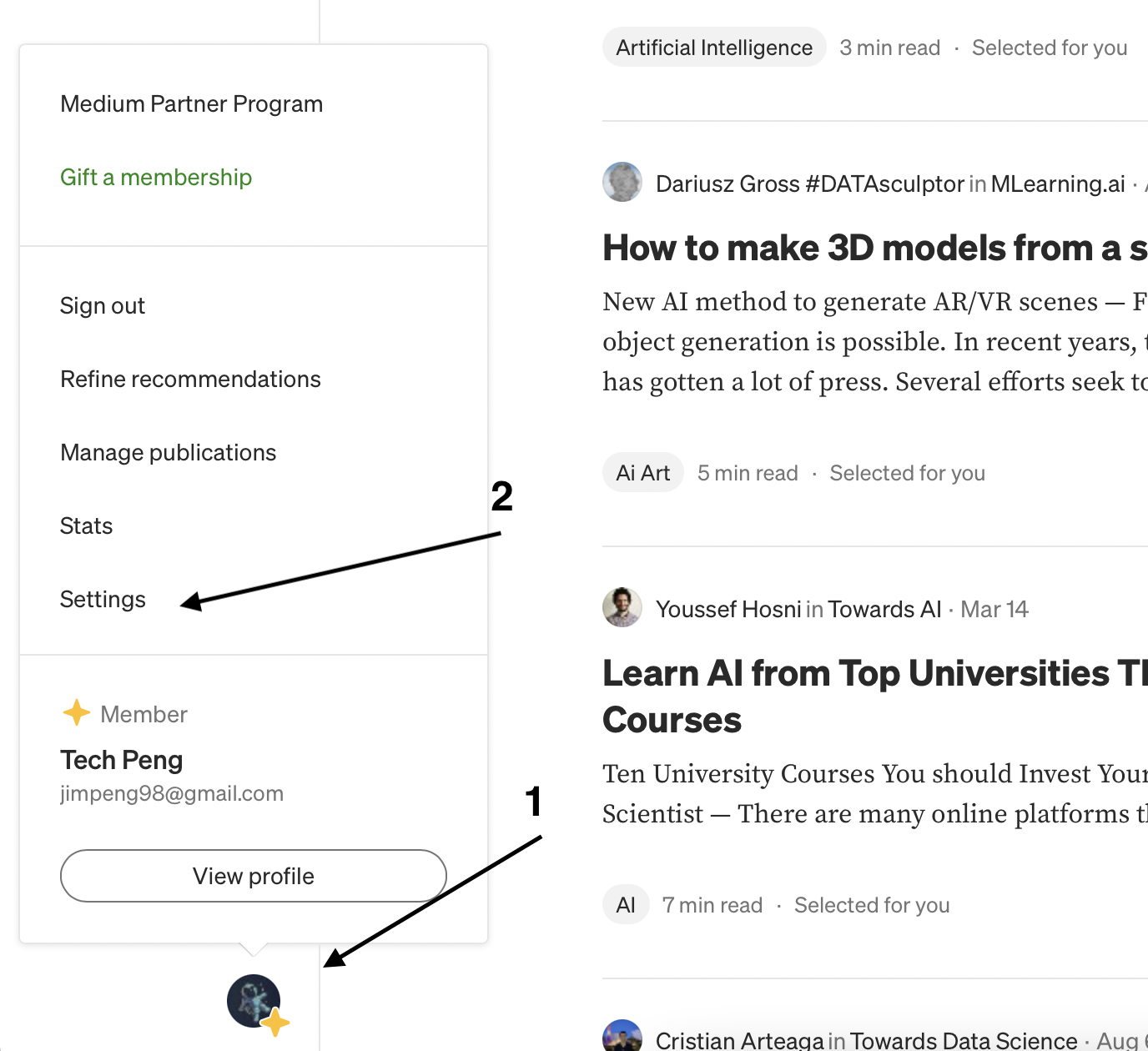The height and width of the screenshot is (1051, 1148).
Task: Click Youssef Hosni author avatar
Action: click(622, 607)
